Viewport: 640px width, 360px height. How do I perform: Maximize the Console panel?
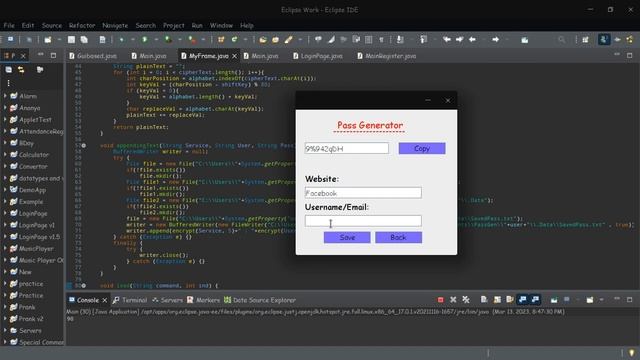click(x=629, y=300)
